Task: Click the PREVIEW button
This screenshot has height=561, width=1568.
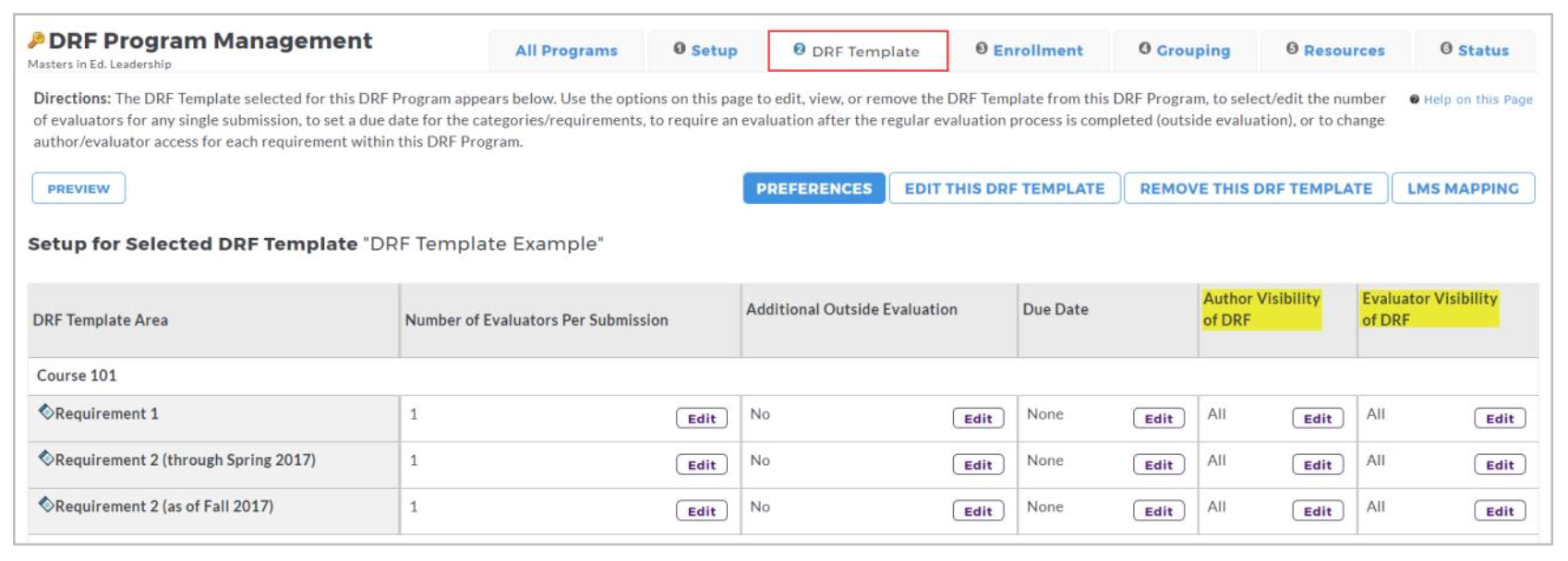Action: coord(78,188)
